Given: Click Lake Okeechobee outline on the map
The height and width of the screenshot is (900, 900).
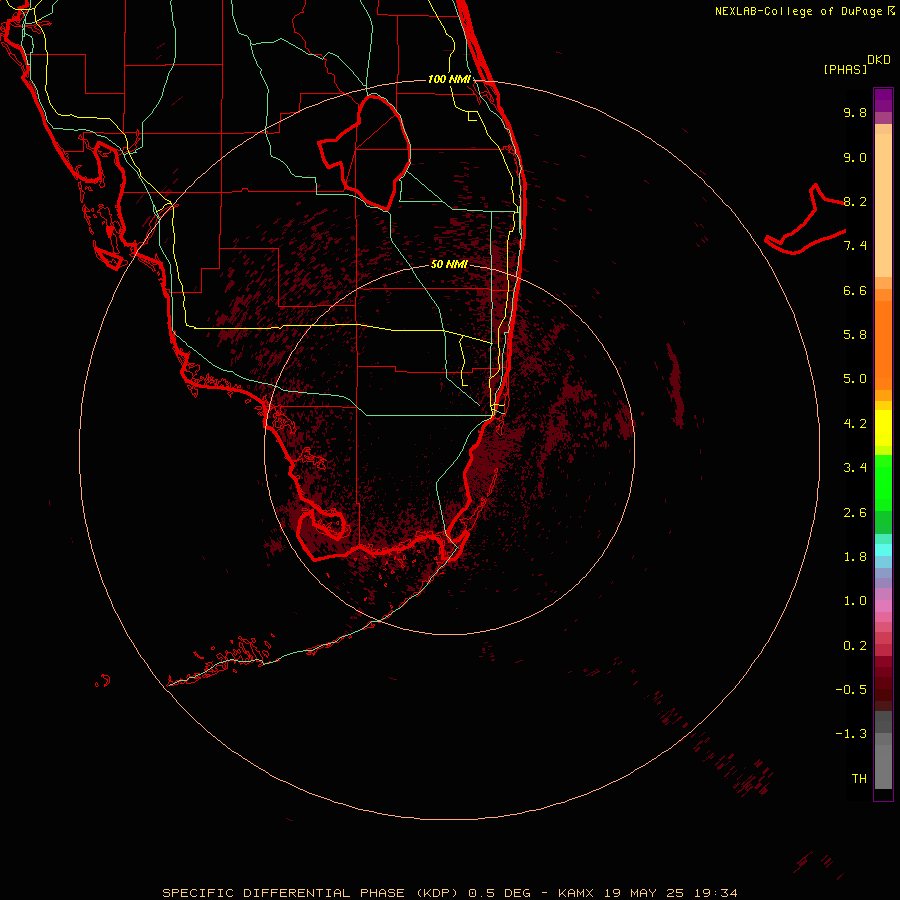Looking at the screenshot, I should coord(365,152).
